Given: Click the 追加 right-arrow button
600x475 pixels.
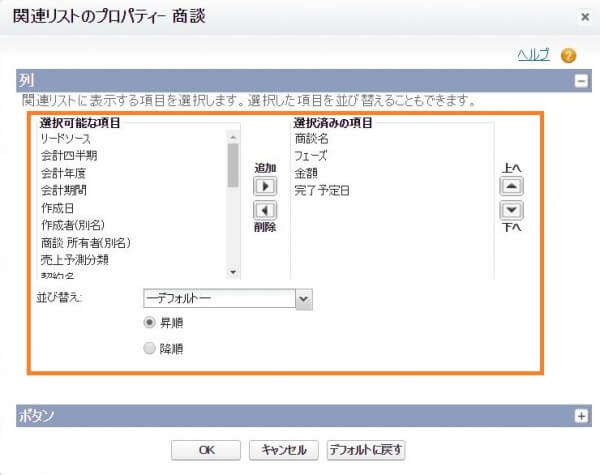Looking at the screenshot, I should click(x=265, y=187).
